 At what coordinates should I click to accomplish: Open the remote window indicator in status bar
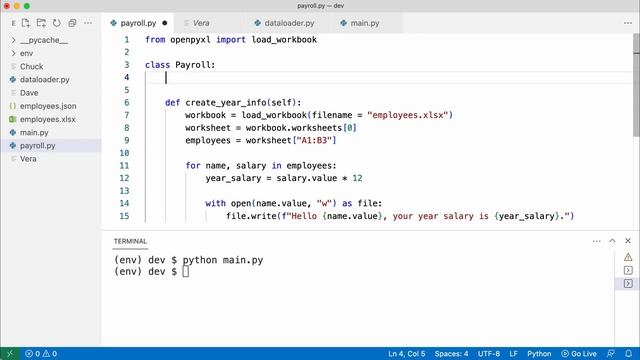10,353
